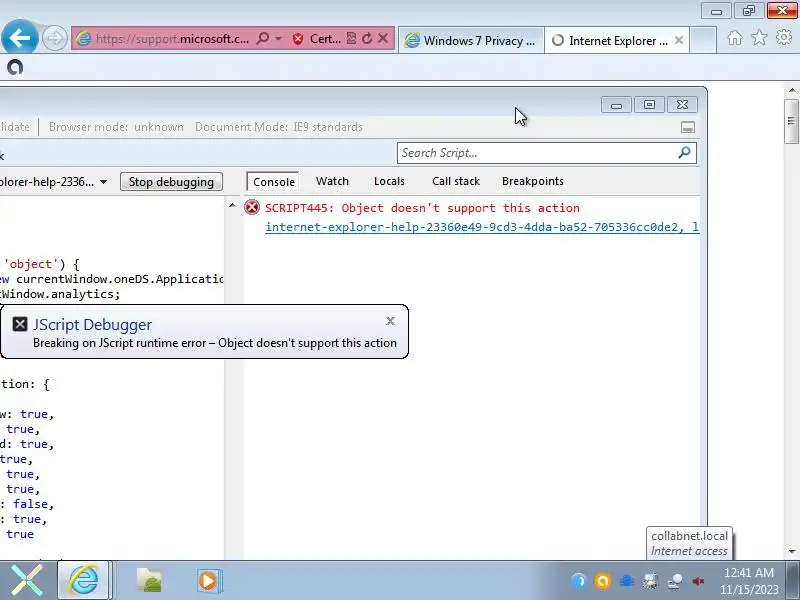Image resolution: width=800 pixels, height=600 pixels.
Task: Click Browser mode: unknown menu
Action: (116, 127)
